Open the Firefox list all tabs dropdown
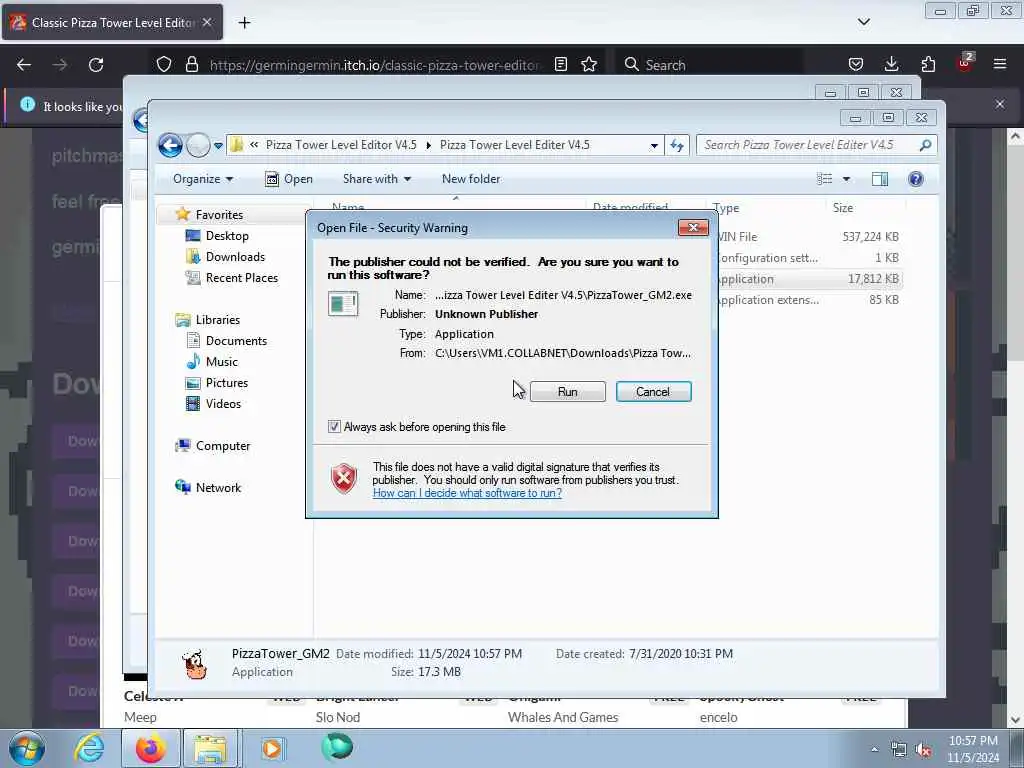 point(863,22)
